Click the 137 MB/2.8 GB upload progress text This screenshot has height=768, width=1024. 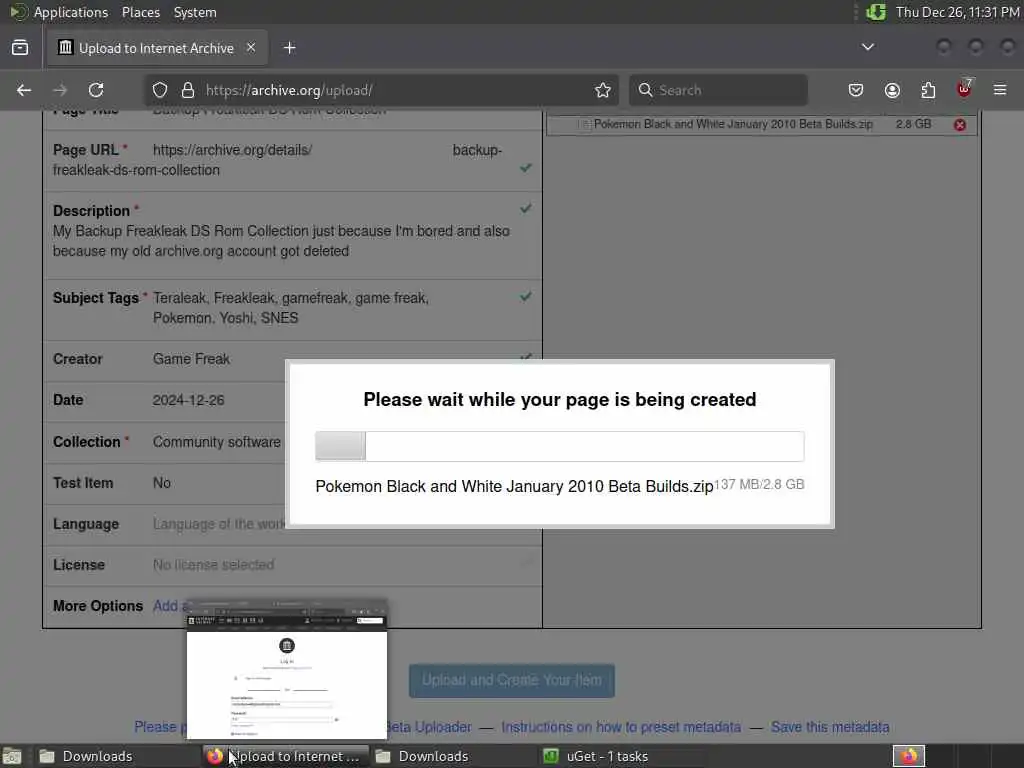click(x=759, y=485)
